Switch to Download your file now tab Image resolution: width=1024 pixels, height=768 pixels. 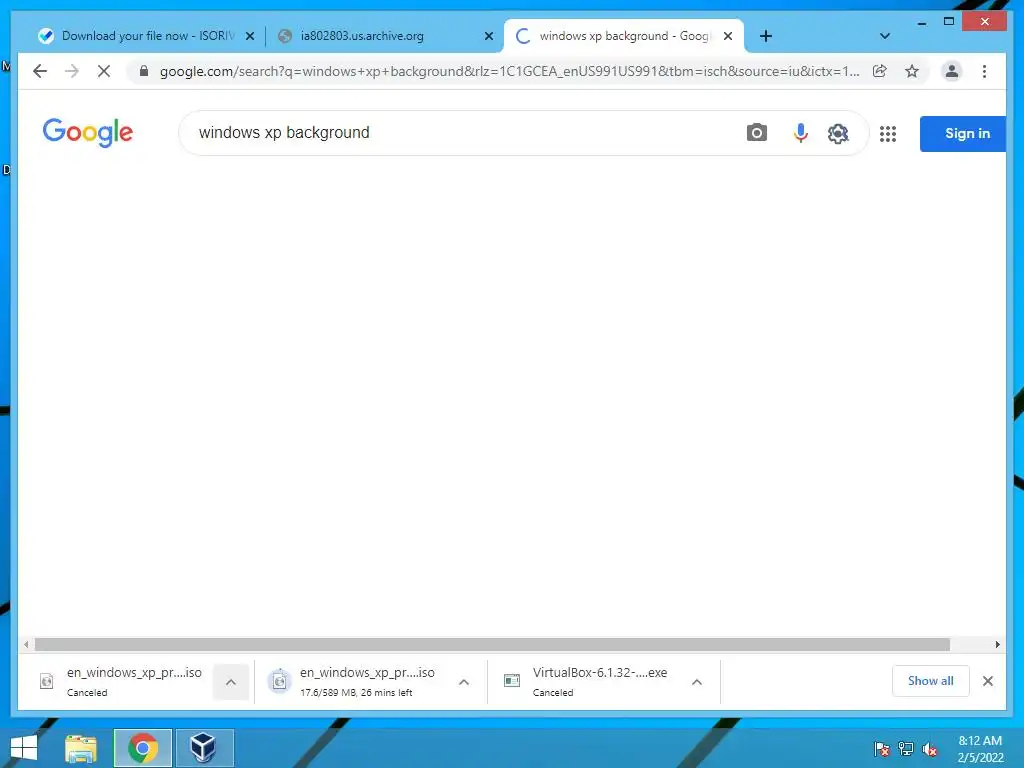pyautogui.click(x=148, y=36)
